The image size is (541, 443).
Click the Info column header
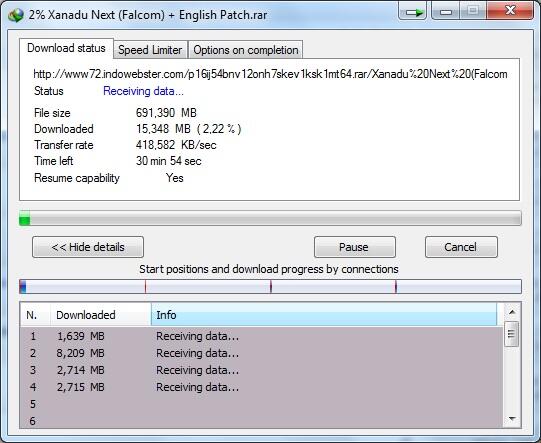click(x=324, y=315)
